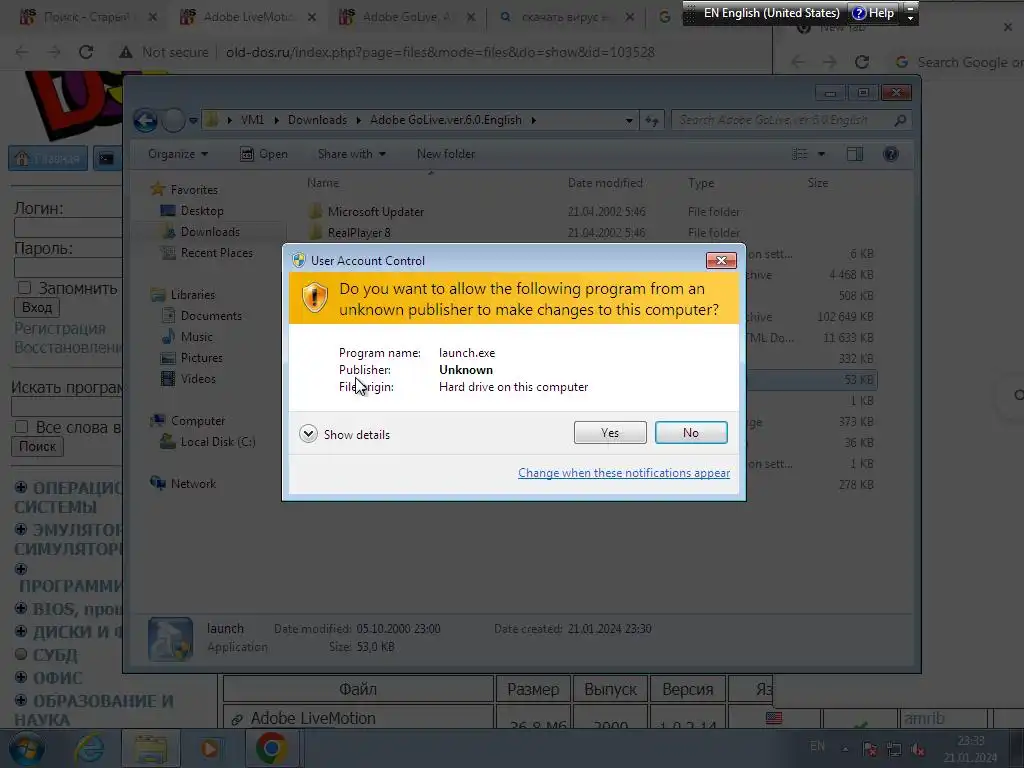This screenshot has height=768, width=1024.
Task: Open address bar history dropdown
Action: (x=629, y=120)
